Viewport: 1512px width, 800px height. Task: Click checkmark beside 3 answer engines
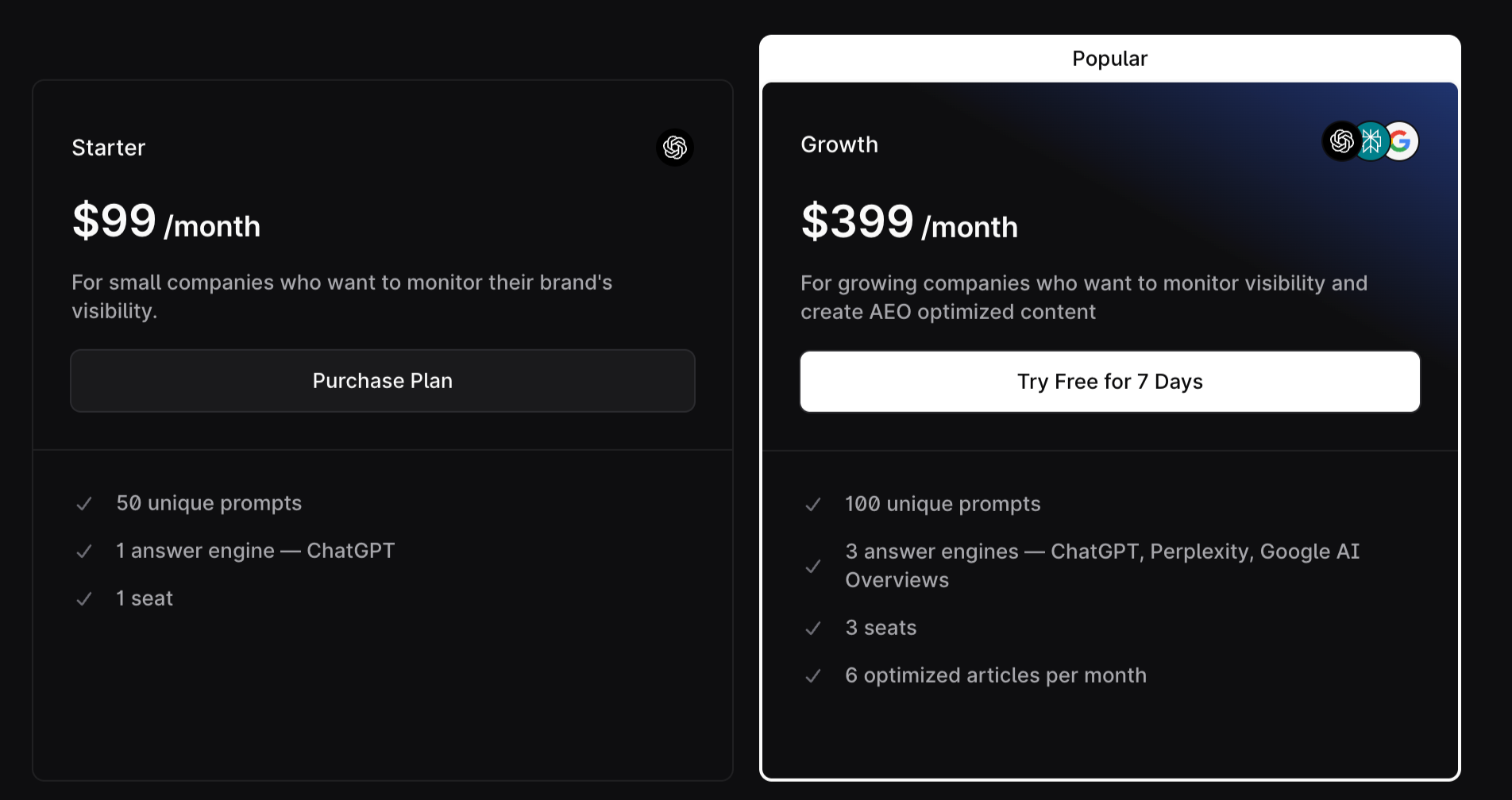tap(813, 567)
